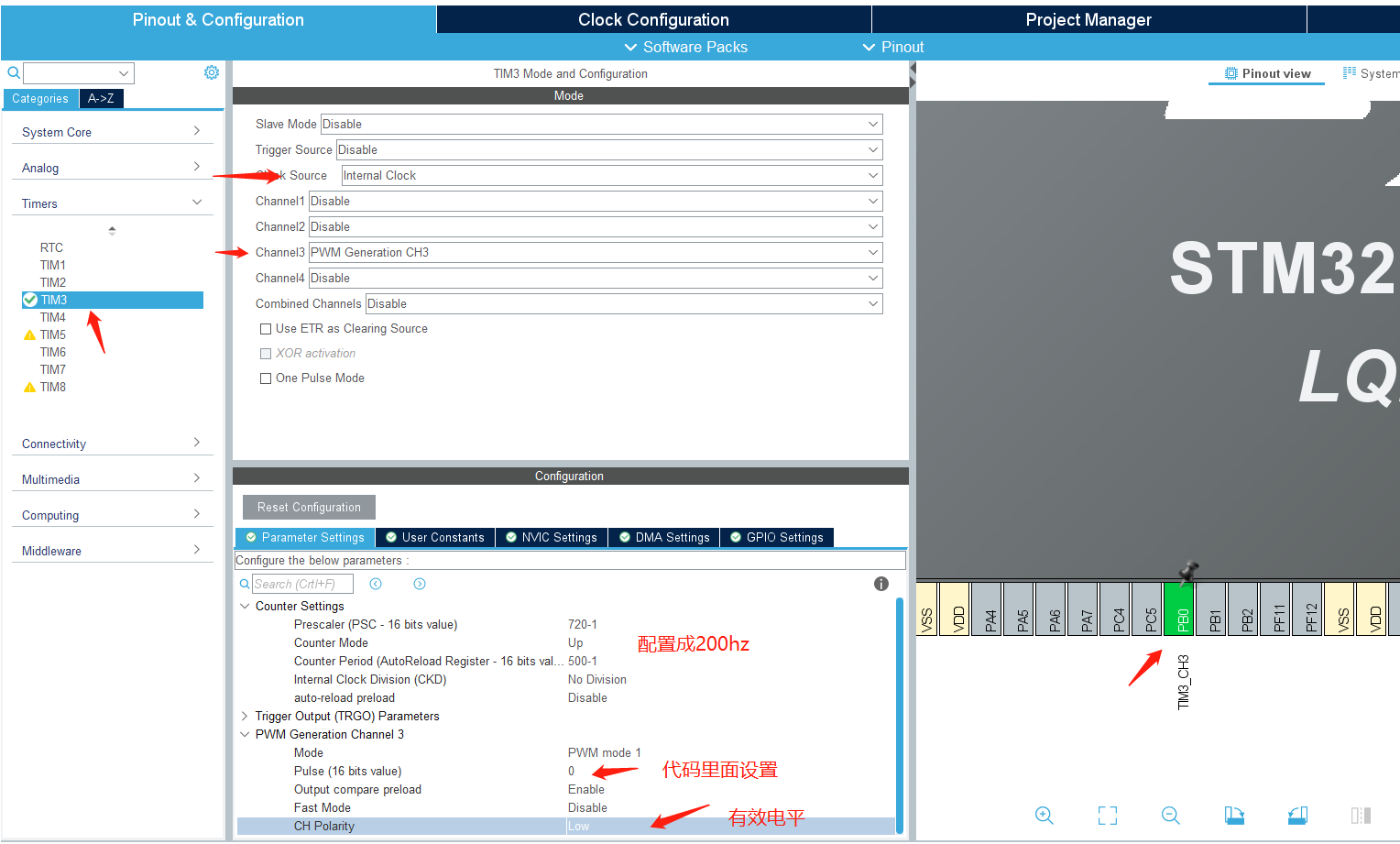Open the Combined Channels dropdown
Viewport: 1400px width, 844px height.
624,303
